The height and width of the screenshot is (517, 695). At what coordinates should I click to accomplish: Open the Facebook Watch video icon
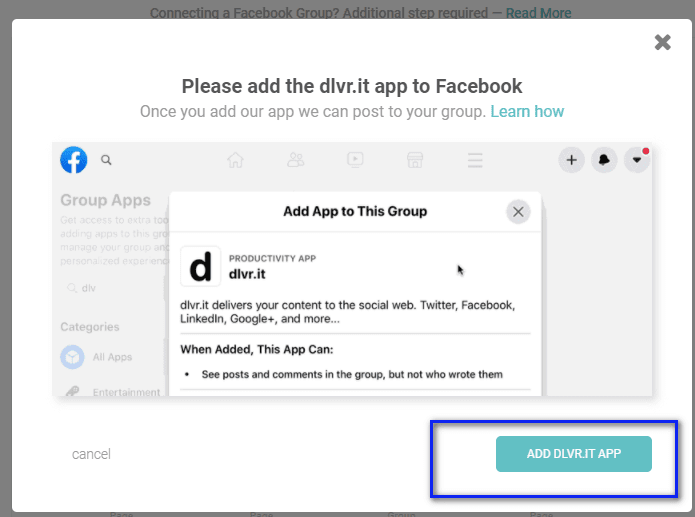pyautogui.click(x=355, y=160)
